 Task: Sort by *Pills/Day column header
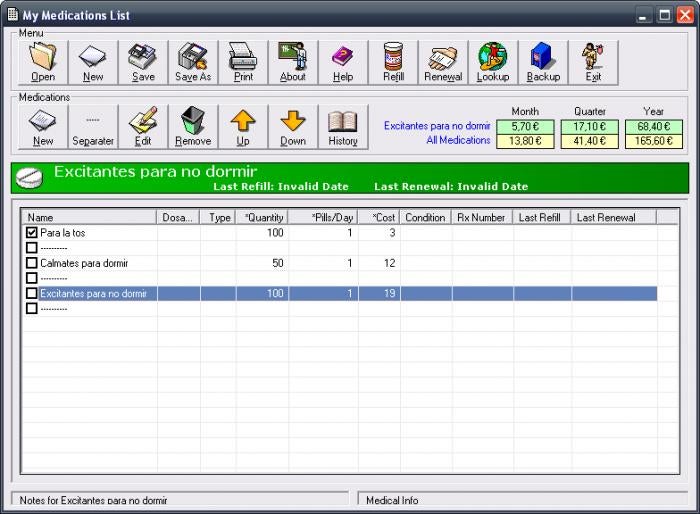tap(323, 217)
